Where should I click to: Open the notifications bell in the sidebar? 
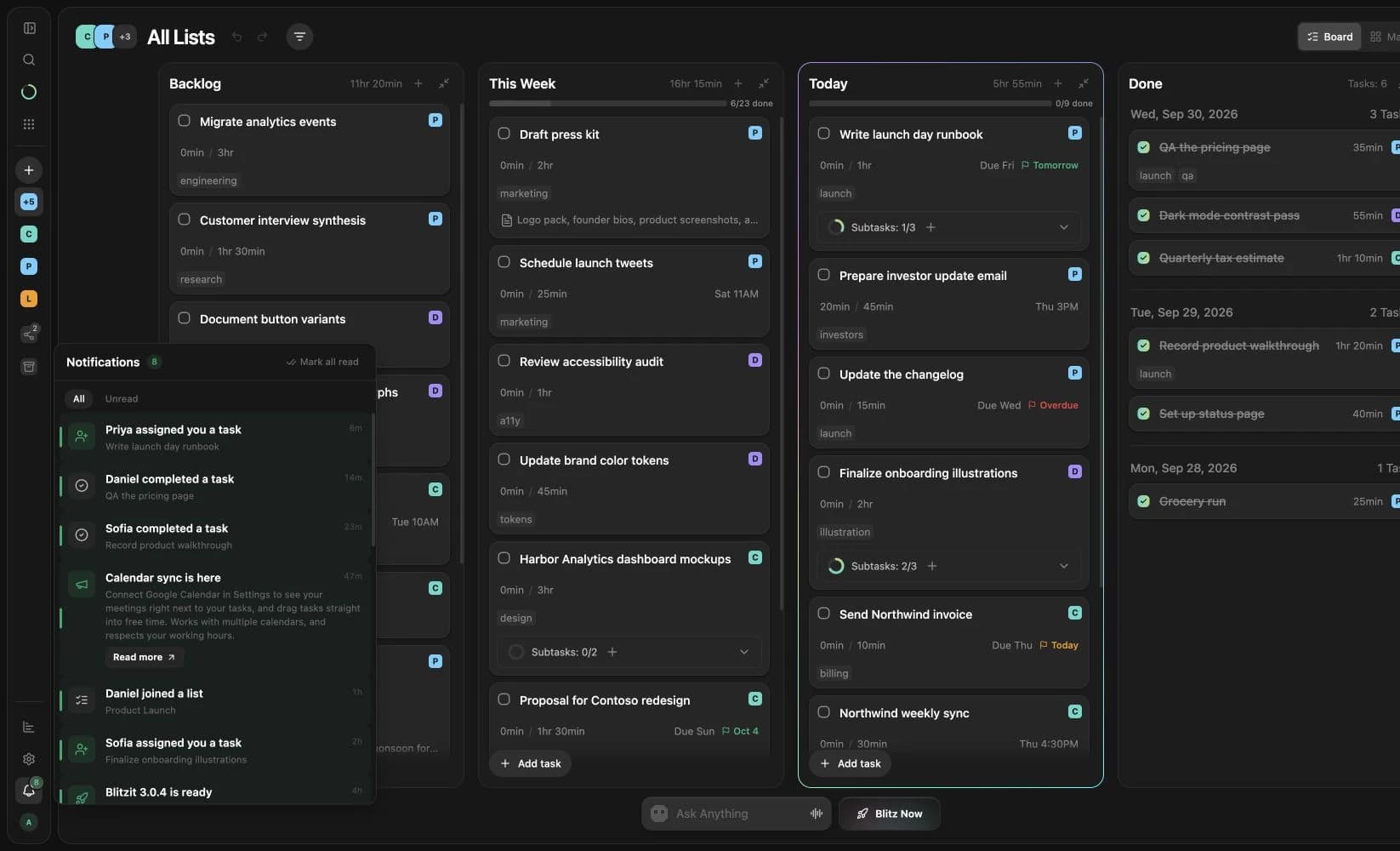point(29,791)
